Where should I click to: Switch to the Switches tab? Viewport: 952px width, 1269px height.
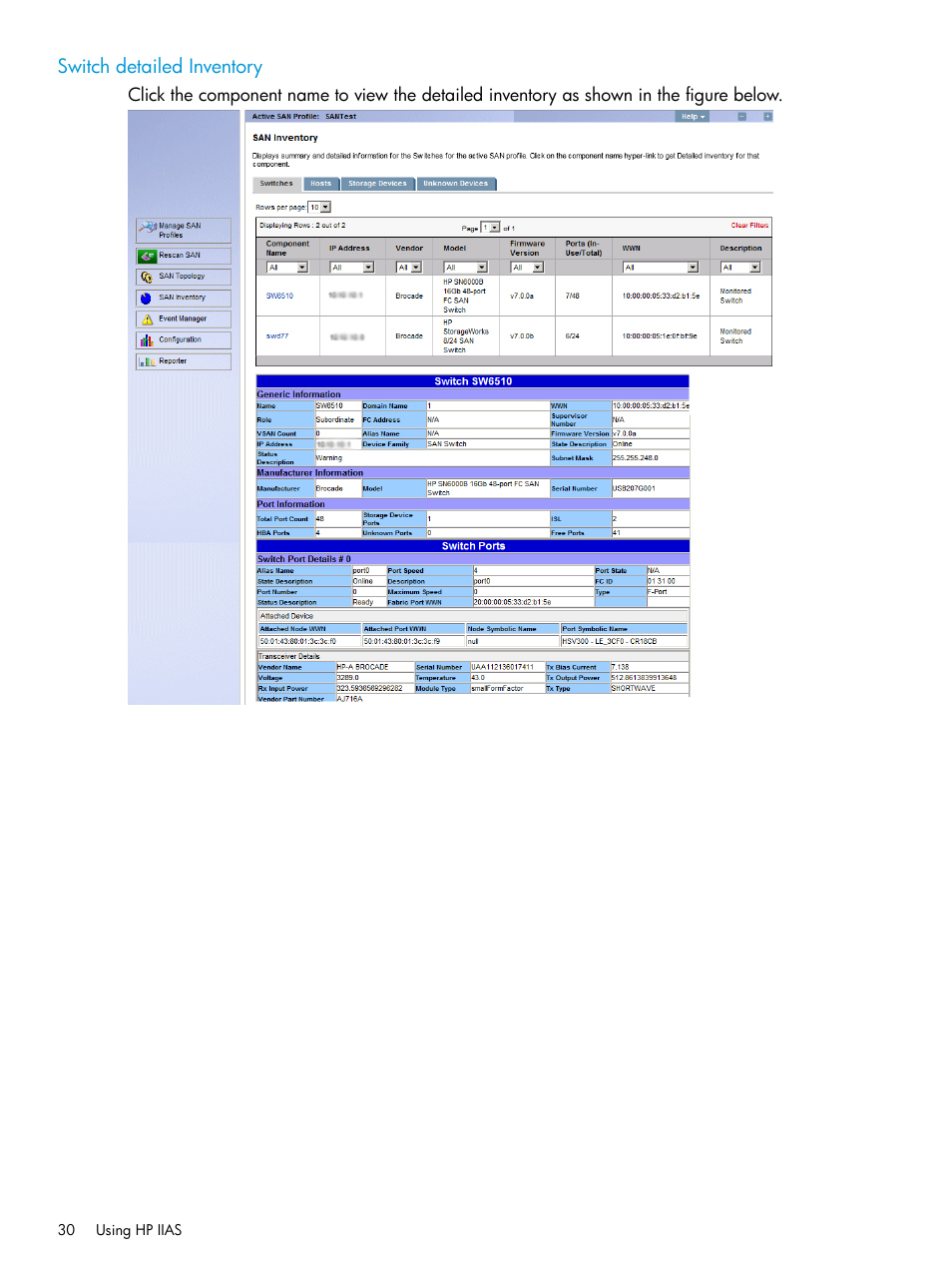point(276,184)
